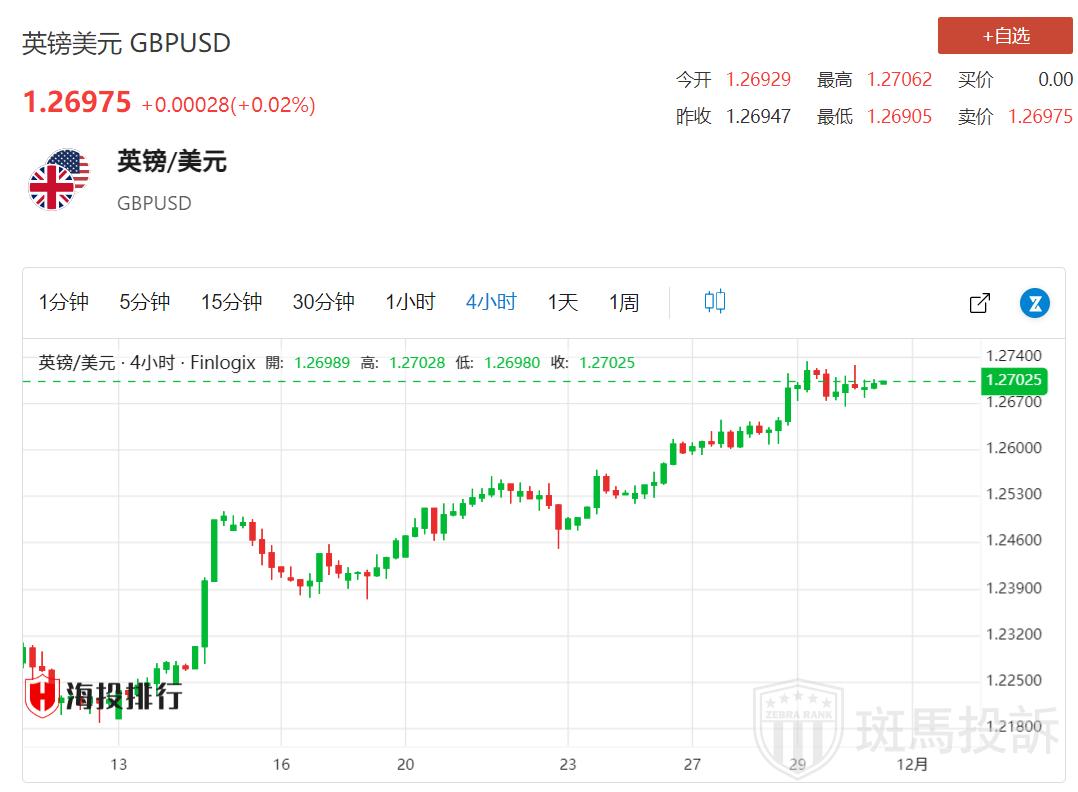Switch chart to 15分钟 interval
Image resolution: width=1078 pixels, height=792 pixels.
tap(231, 302)
